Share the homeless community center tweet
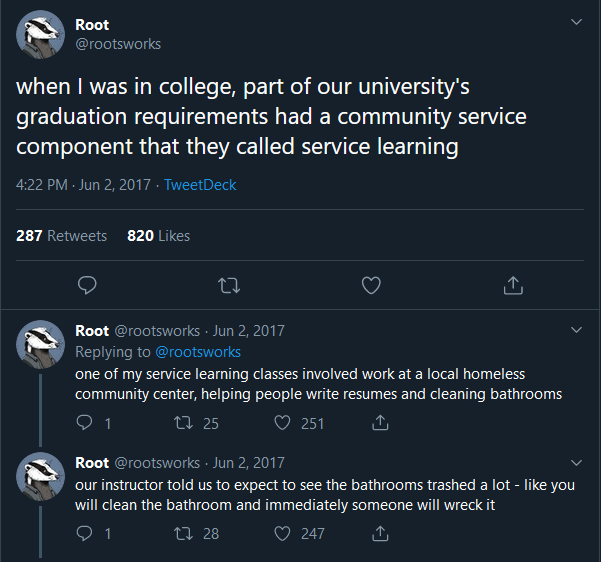This screenshot has width=601, height=562. (380, 423)
